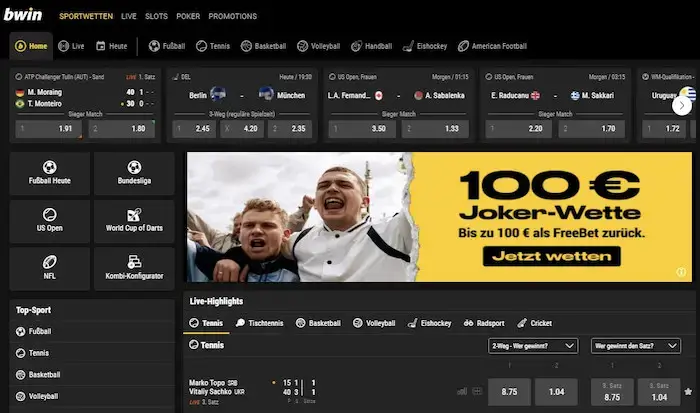Viewport: 700px width, 413px height.
Task: Select Cricket tab in Live-Highlights
Action: coord(534,323)
